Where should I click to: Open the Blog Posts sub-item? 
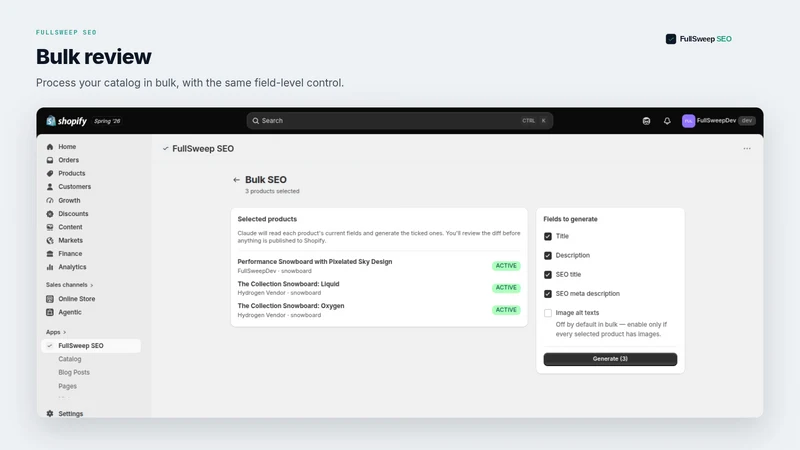(74, 372)
